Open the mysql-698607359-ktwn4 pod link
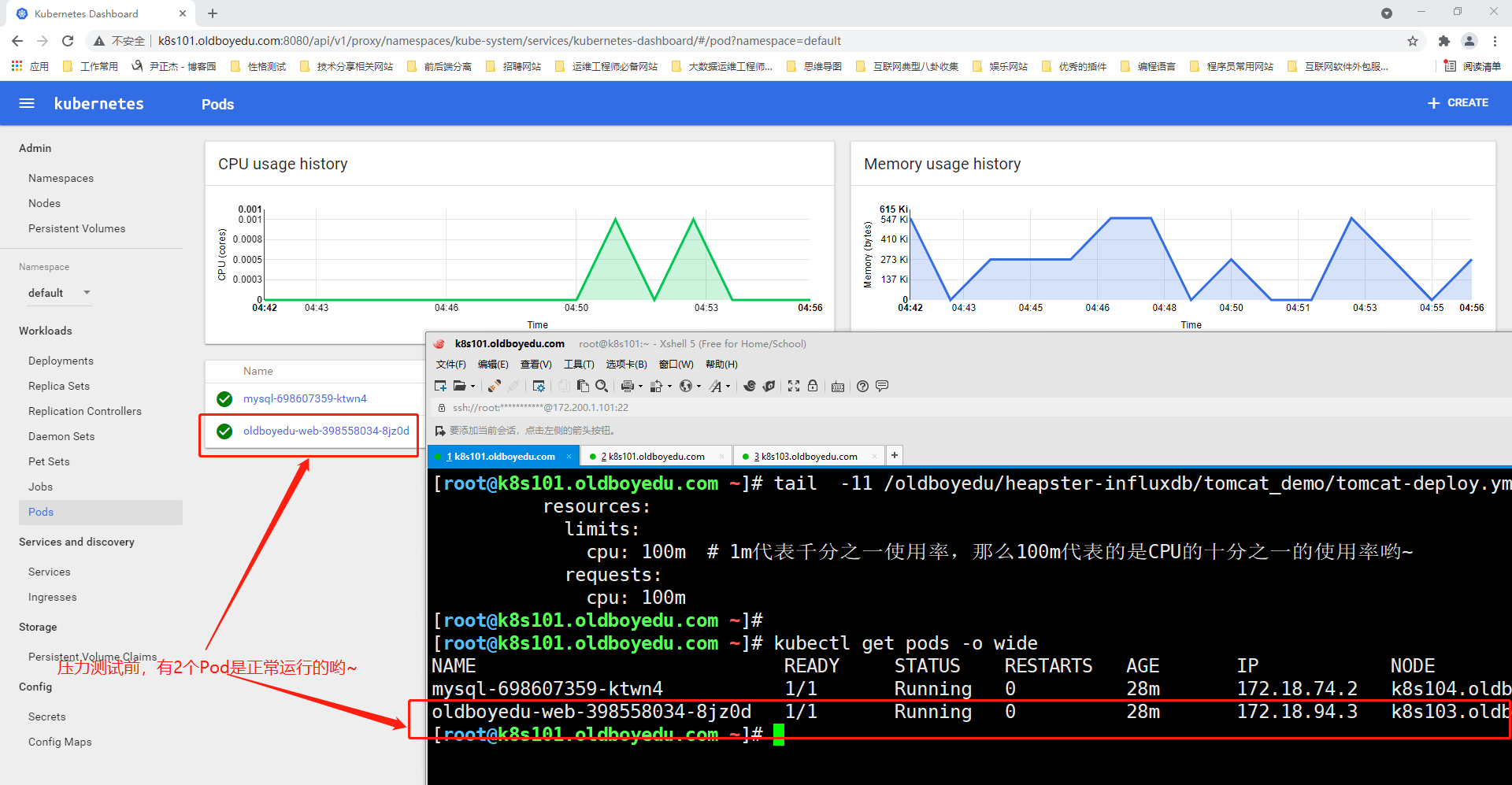1512x785 pixels. tap(305, 398)
